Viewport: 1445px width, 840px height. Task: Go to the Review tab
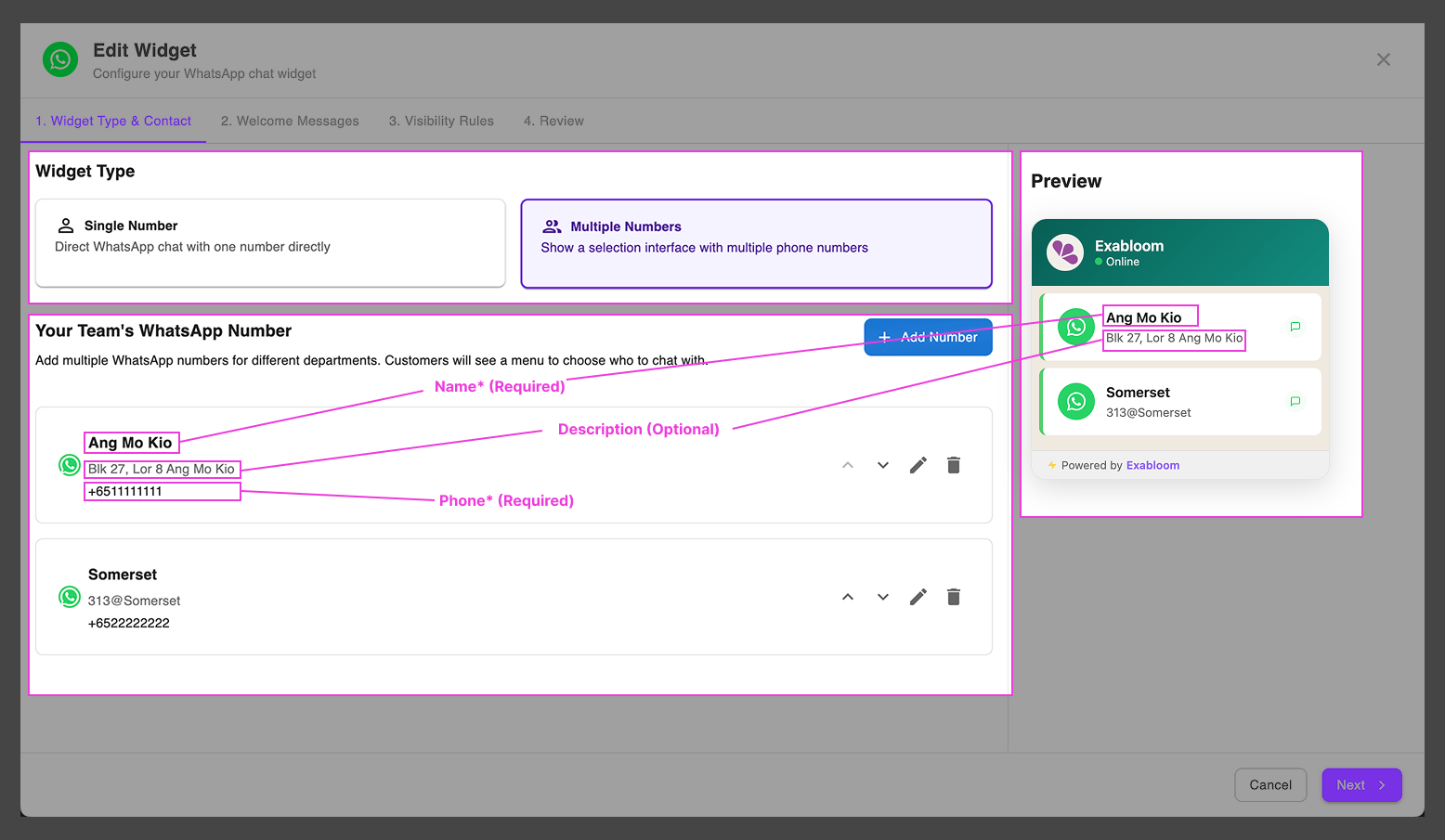553,121
